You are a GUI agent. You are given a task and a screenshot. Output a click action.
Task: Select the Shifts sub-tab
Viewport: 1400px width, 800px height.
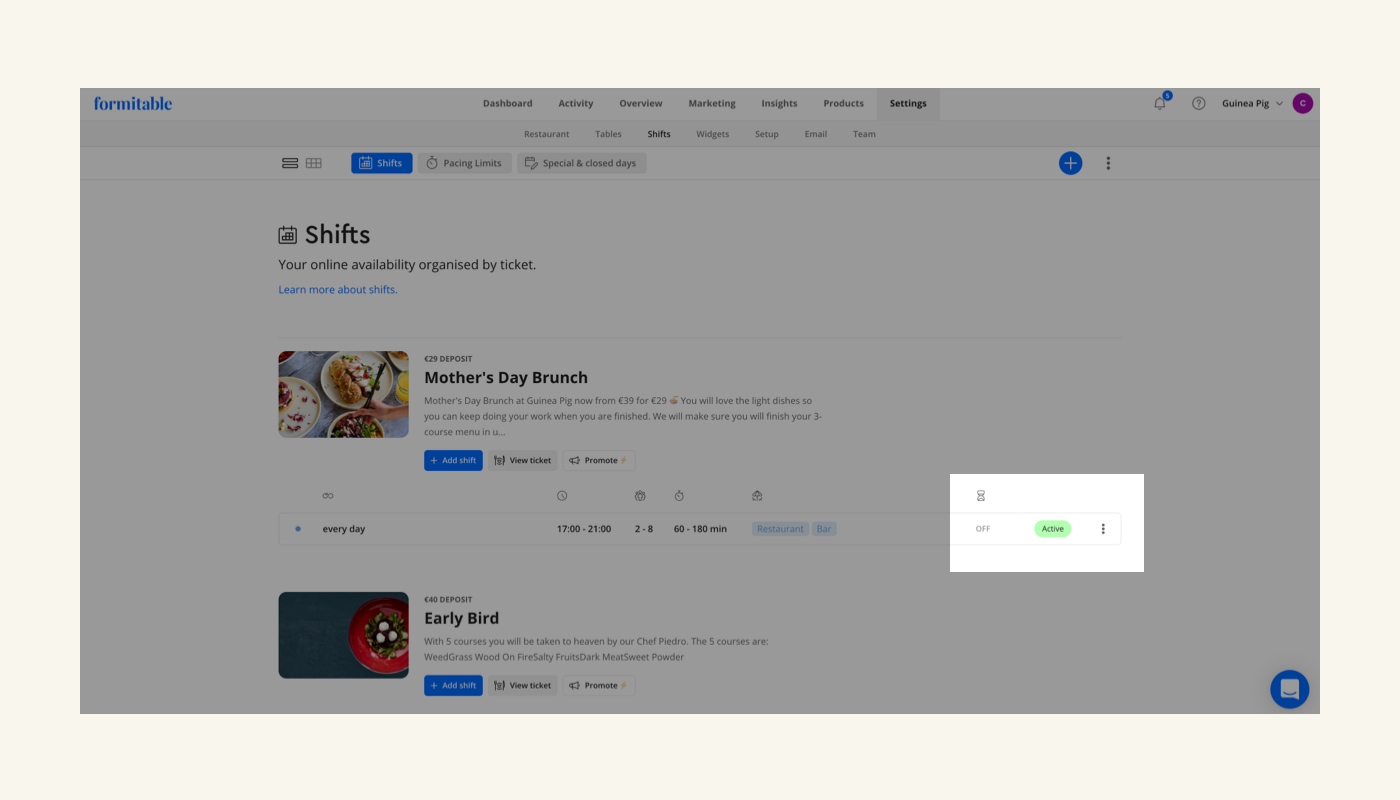(x=659, y=134)
